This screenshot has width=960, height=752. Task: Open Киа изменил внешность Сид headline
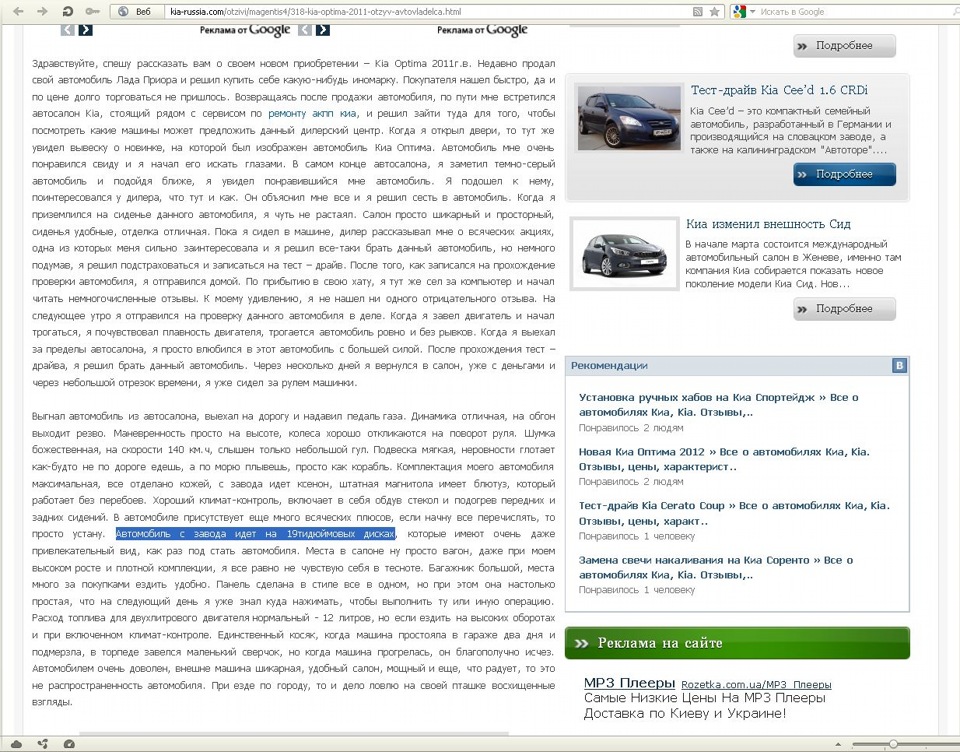tap(768, 224)
